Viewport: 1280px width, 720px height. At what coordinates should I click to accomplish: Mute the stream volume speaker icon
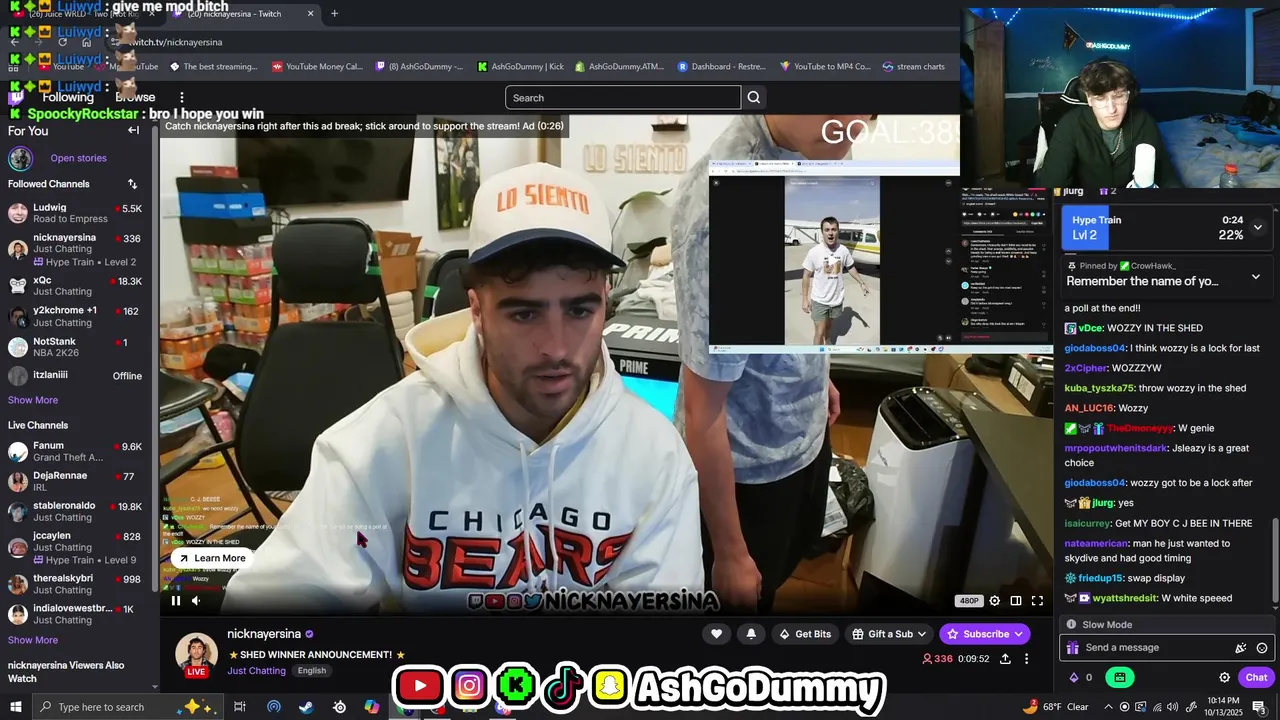[x=196, y=600]
